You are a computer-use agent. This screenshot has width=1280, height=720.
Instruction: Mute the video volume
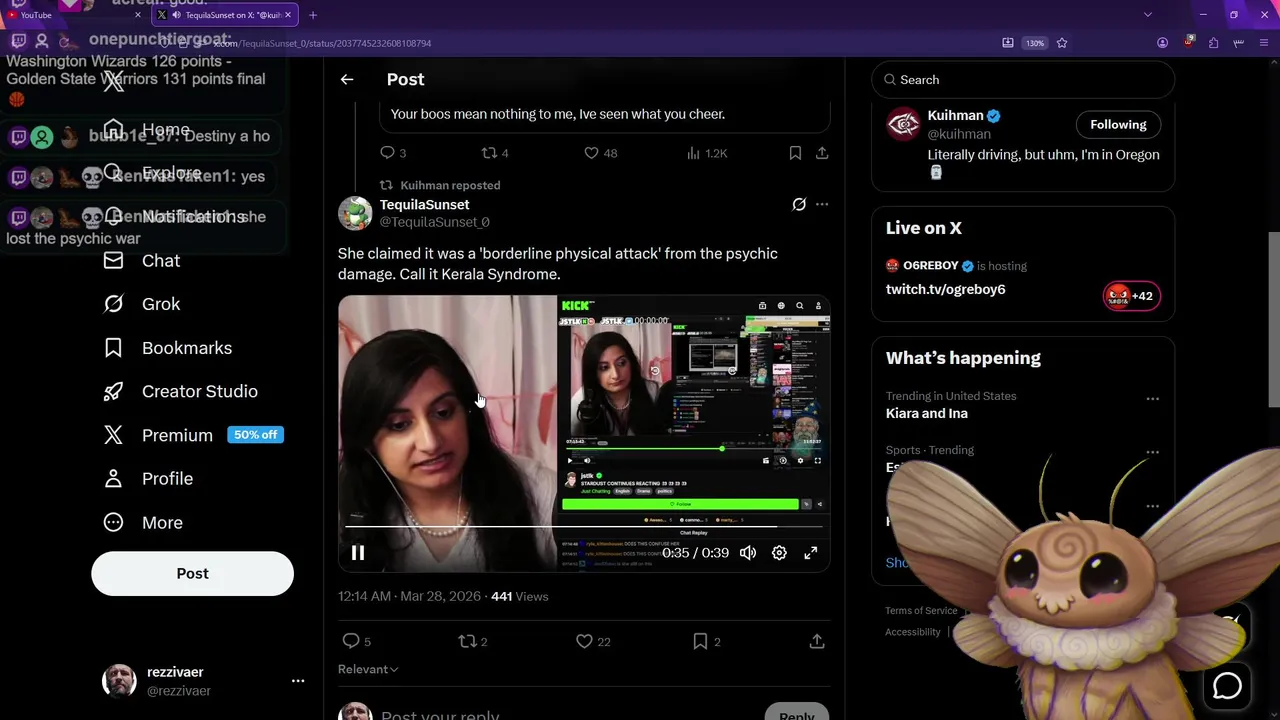748,553
